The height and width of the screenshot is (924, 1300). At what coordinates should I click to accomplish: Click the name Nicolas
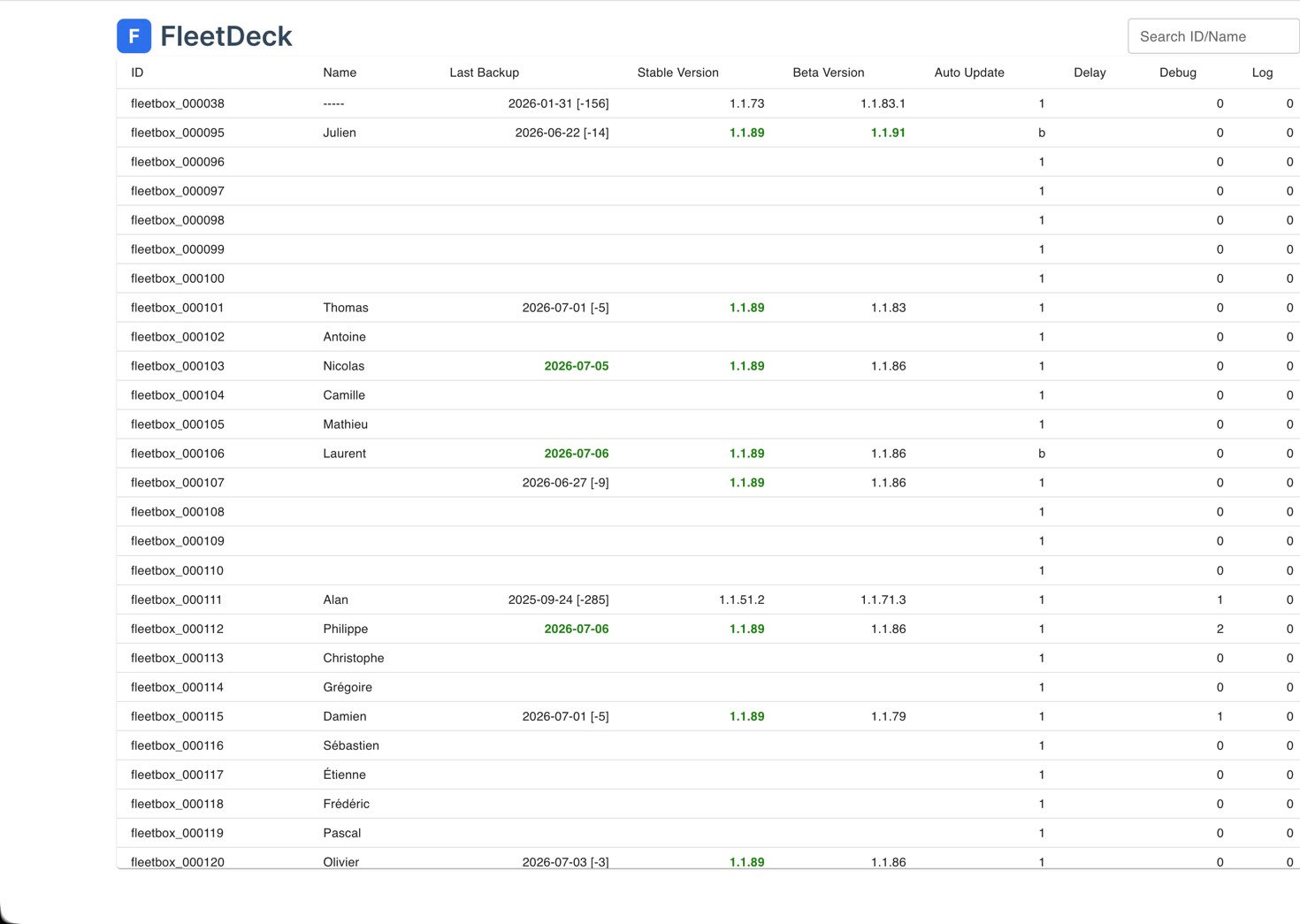pos(343,366)
